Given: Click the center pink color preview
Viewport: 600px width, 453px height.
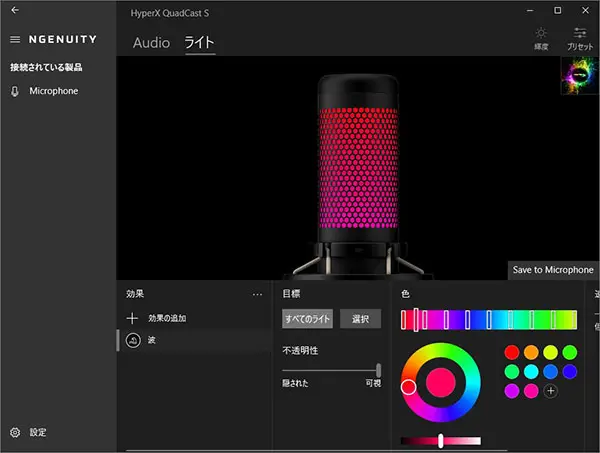Looking at the screenshot, I should coord(440,383).
